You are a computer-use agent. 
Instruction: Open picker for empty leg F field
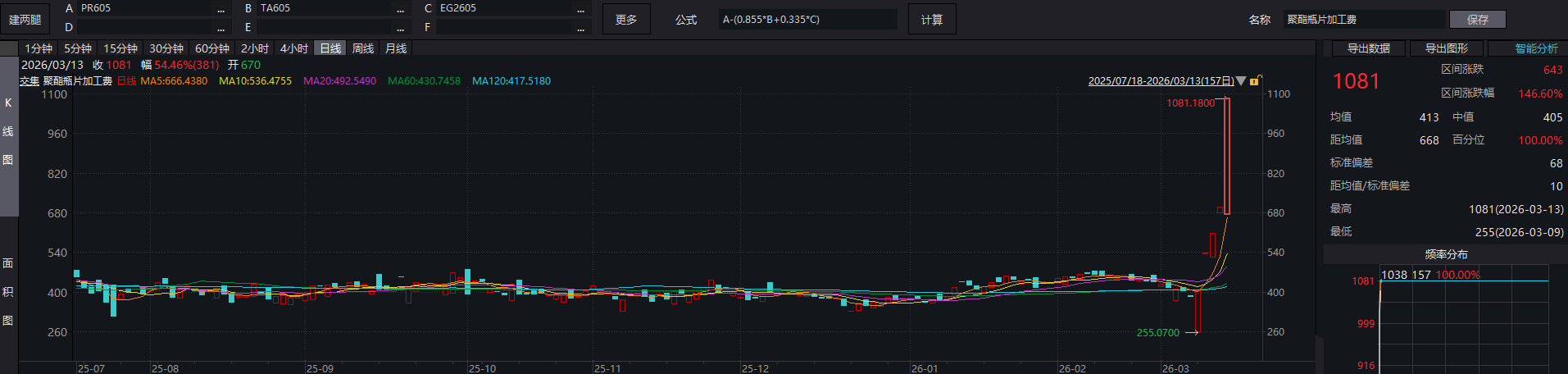tap(580, 28)
